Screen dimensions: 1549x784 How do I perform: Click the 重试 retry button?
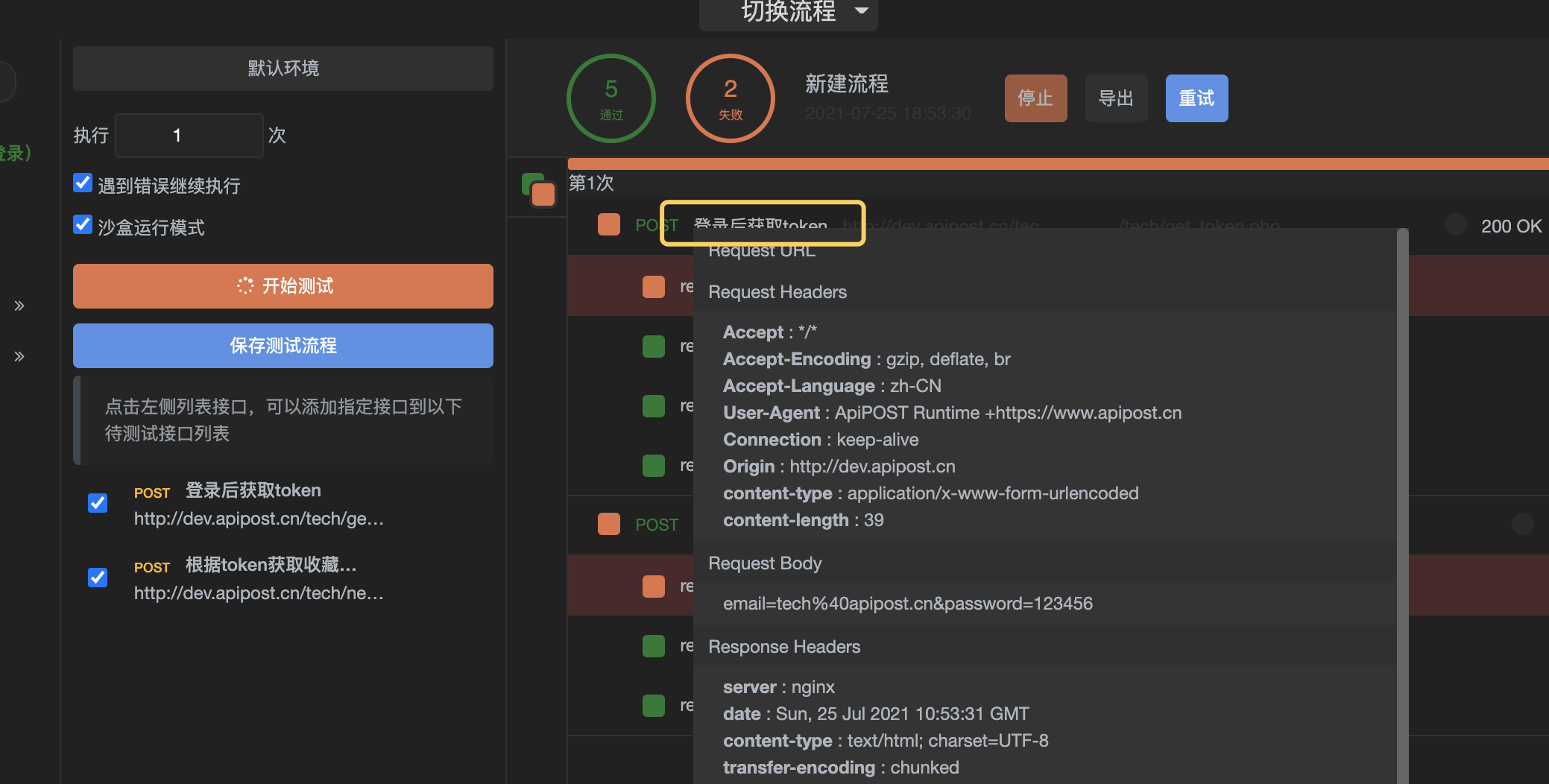(x=1196, y=98)
